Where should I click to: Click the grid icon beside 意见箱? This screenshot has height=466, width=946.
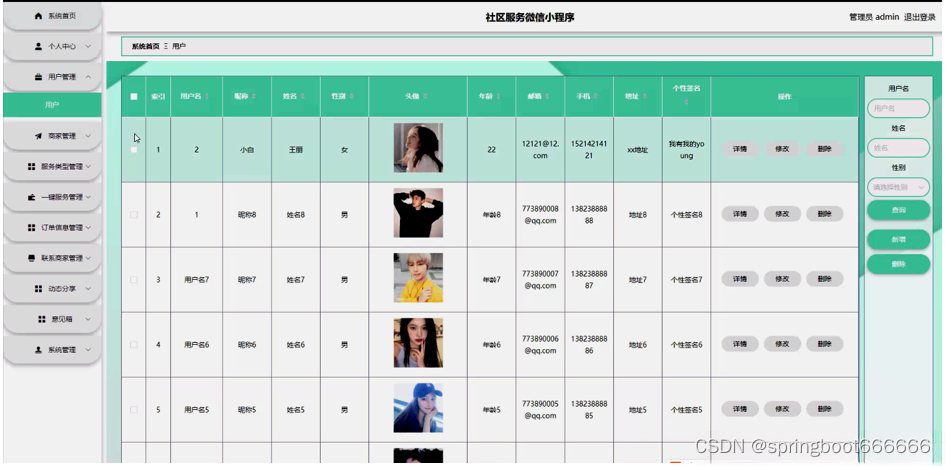pyautogui.click(x=42, y=319)
